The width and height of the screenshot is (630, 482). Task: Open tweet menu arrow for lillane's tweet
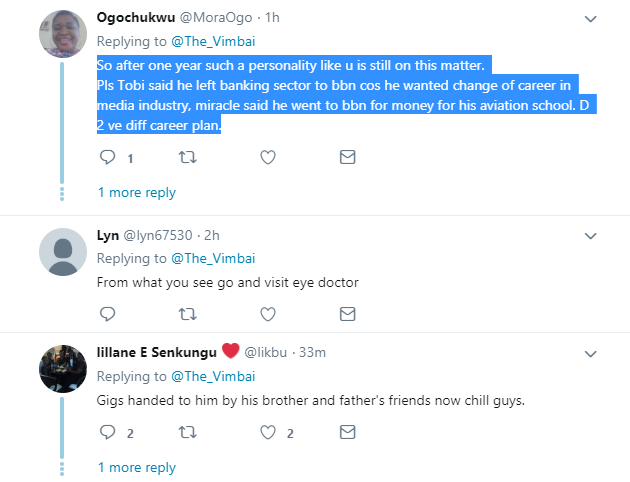(x=590, y=354)
